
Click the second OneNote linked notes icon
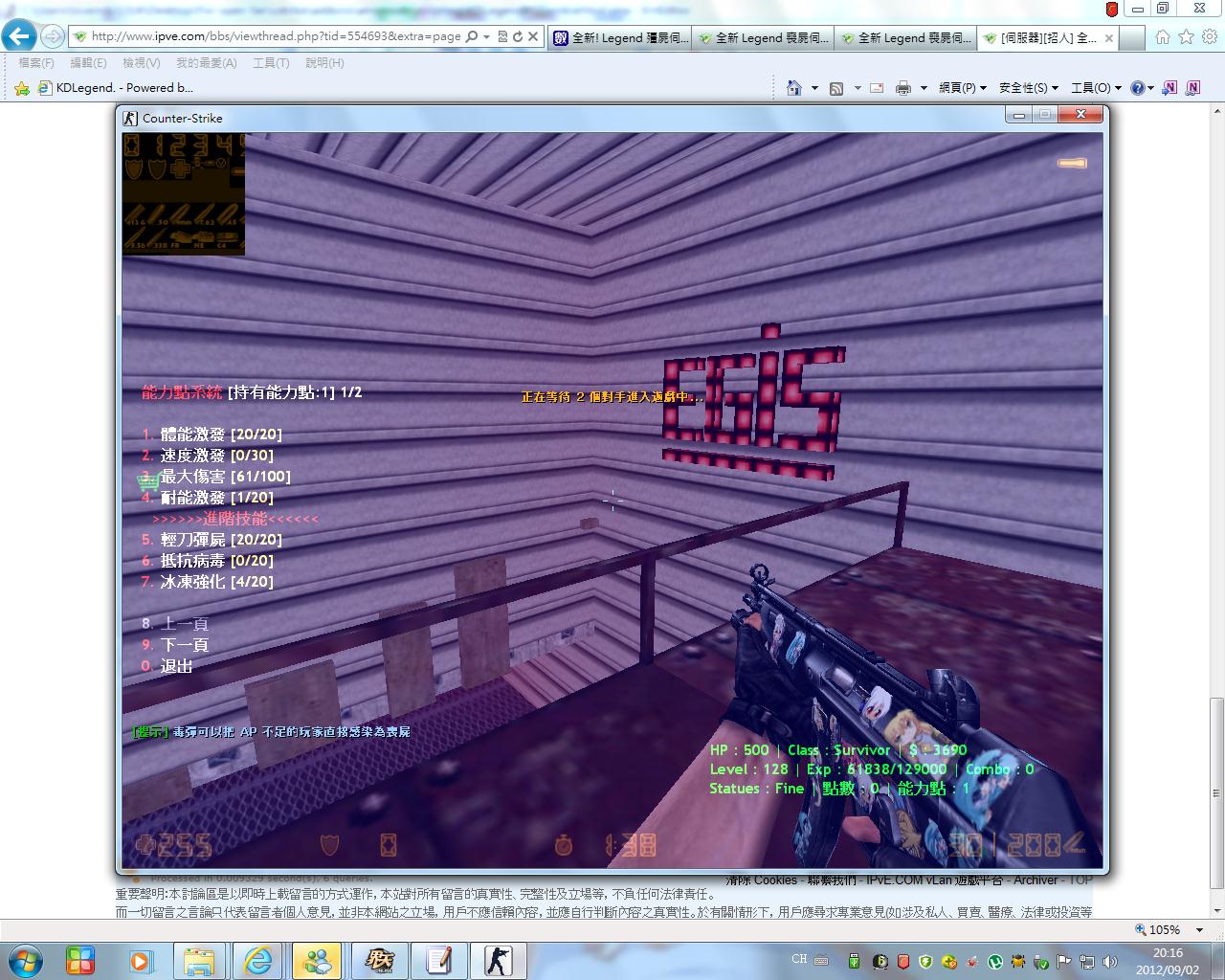pos(1192,88)
